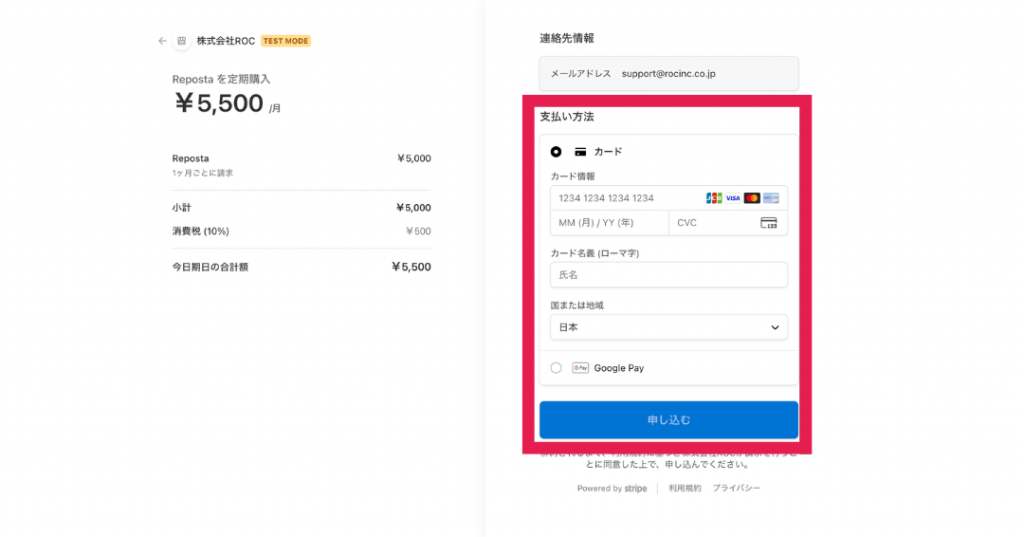Click the JCB logo in card field
Viewport: 1024px width, 537px height.
point(714,198)
